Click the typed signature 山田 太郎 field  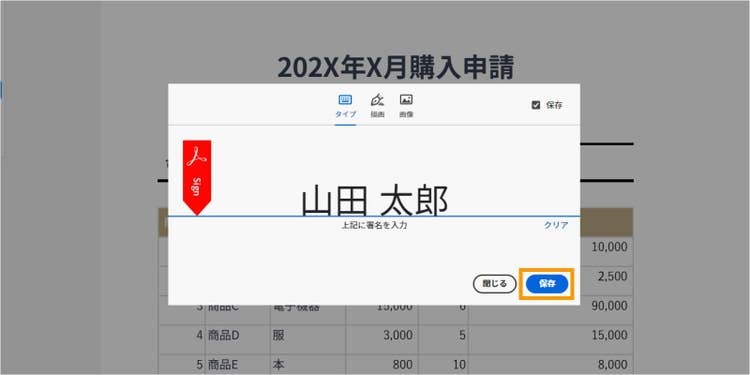pos(375,200)
